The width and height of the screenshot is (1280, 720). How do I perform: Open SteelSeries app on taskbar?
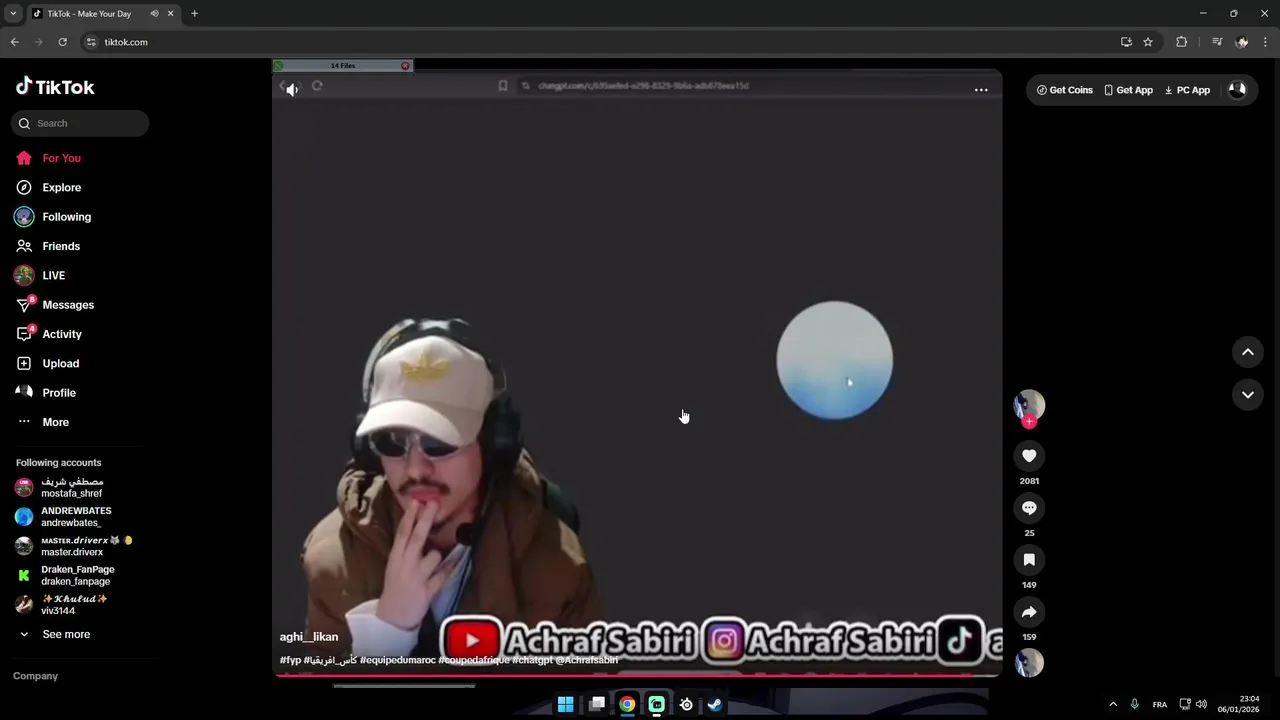pyautogui.click(x=686, y=704)
